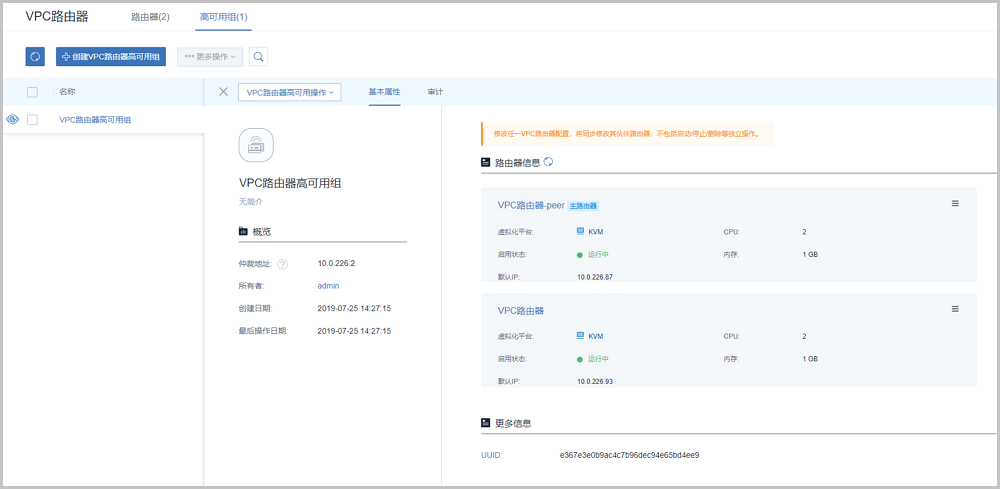Image resolution: width=1000 pixels, height=489 pixels.
Task: Open the admin owner link
Action: (x=329, y=286)
